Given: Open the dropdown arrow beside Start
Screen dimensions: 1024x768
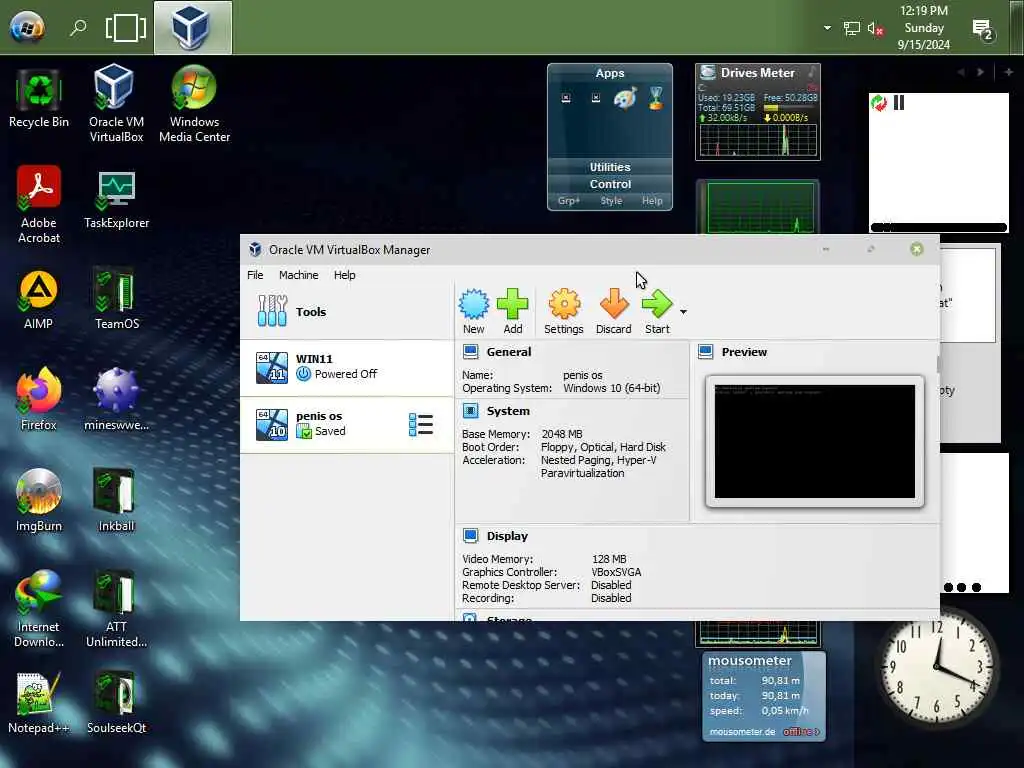Looking at the screenshot, I should 683,312.
